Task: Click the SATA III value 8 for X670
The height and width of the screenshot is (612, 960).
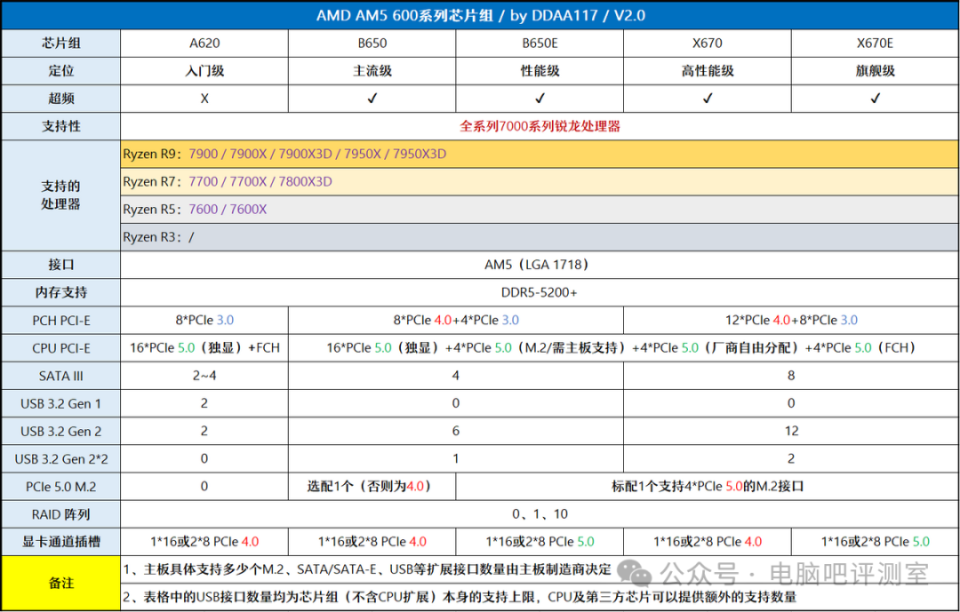Action: click(x=791, y=376)
